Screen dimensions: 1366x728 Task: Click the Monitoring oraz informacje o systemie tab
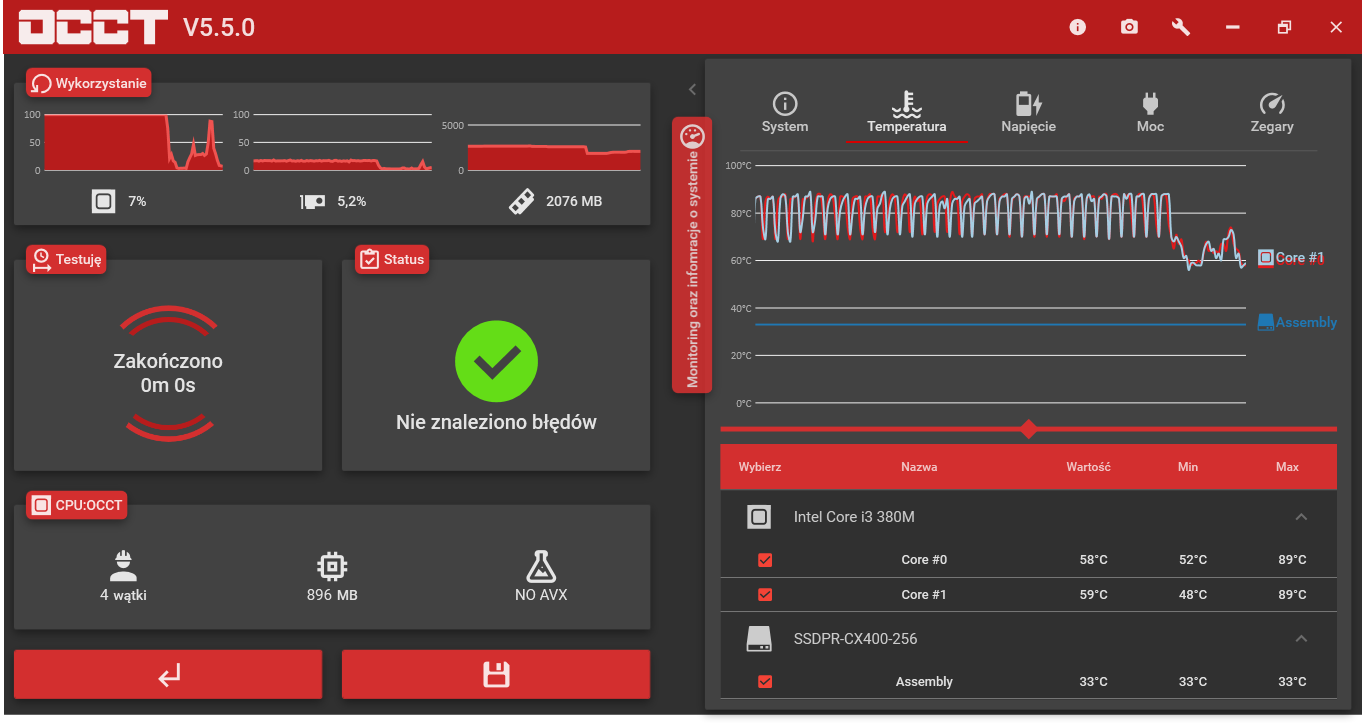(692, 255)
